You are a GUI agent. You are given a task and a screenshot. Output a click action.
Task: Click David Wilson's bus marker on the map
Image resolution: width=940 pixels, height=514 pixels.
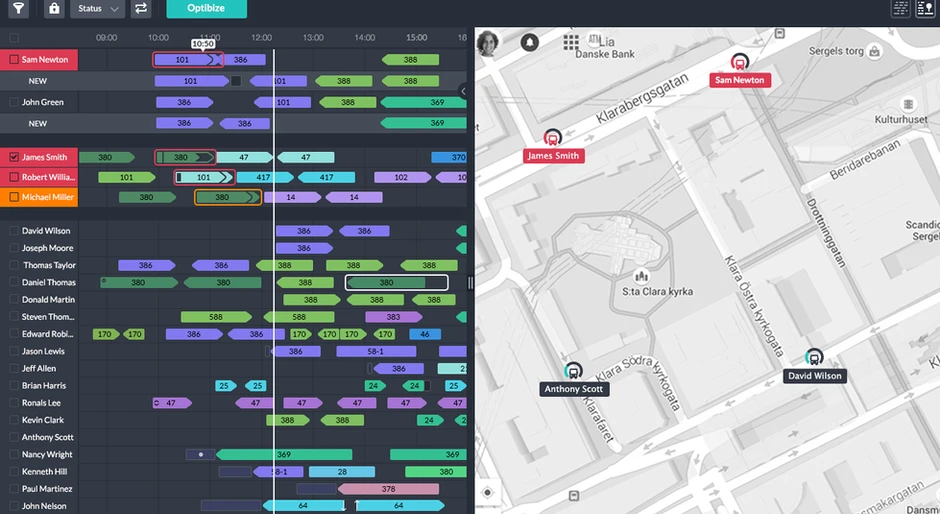click(x=814, y=358)
